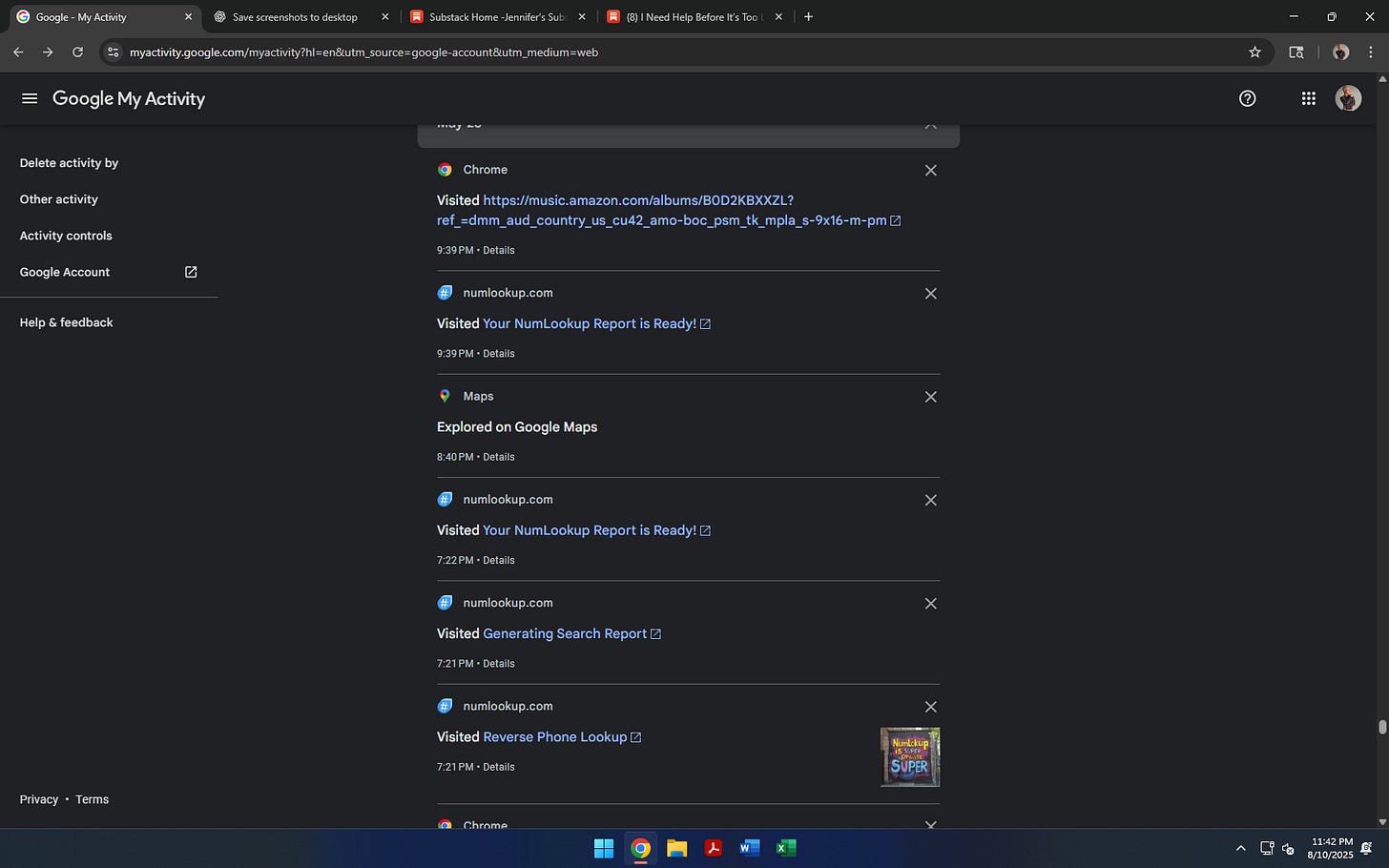1389x868 pixels.
Task: Click the address bar URL
Action: pos(363,52)
